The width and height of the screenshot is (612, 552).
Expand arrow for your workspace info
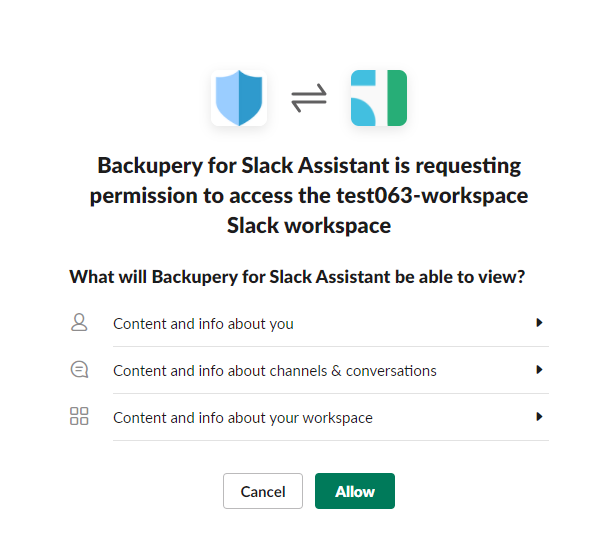pyautogui.click(x=539, y=417)
